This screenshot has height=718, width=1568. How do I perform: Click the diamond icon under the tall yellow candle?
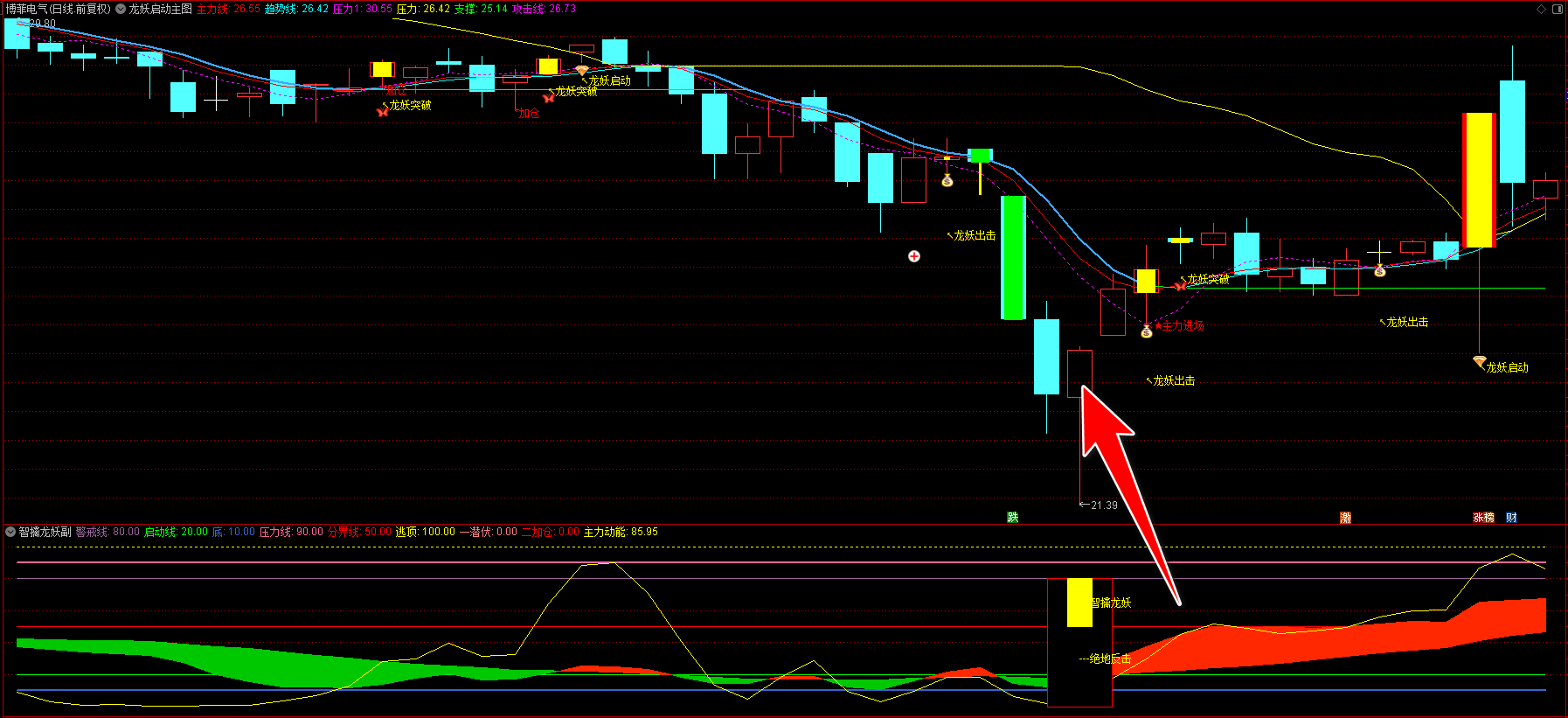[x=1479, y=361]
